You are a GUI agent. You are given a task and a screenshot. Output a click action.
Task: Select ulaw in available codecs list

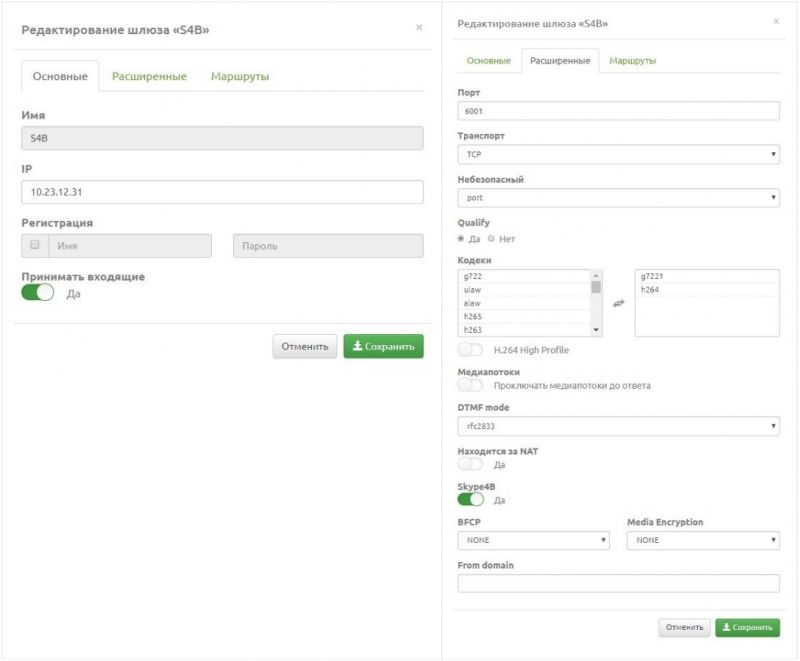[524, 290]
